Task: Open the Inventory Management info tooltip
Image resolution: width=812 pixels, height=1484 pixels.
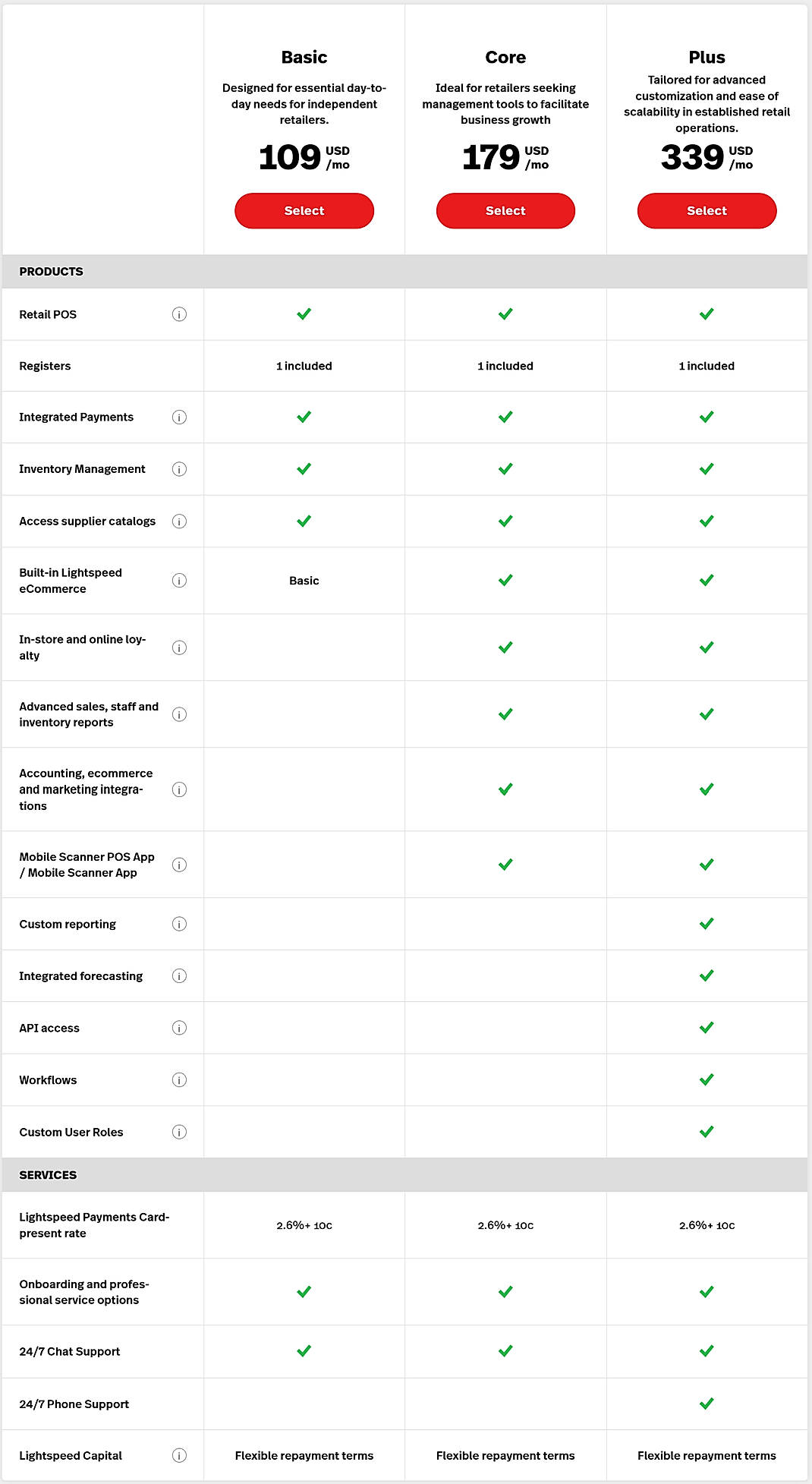Action: click(179, 469)
